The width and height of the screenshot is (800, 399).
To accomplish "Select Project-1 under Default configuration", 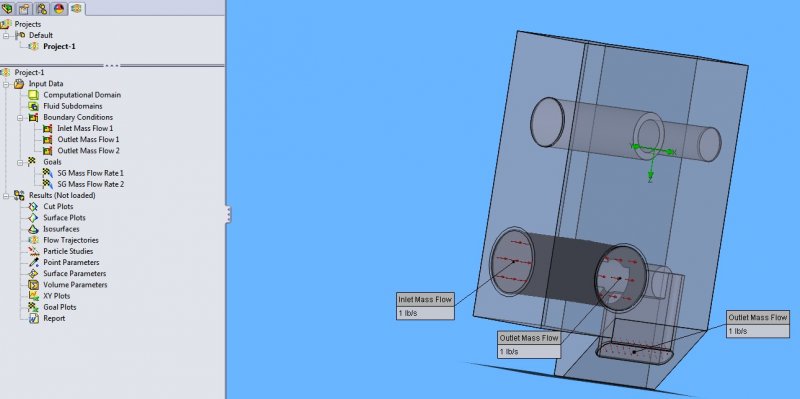I will click(59, 46).
